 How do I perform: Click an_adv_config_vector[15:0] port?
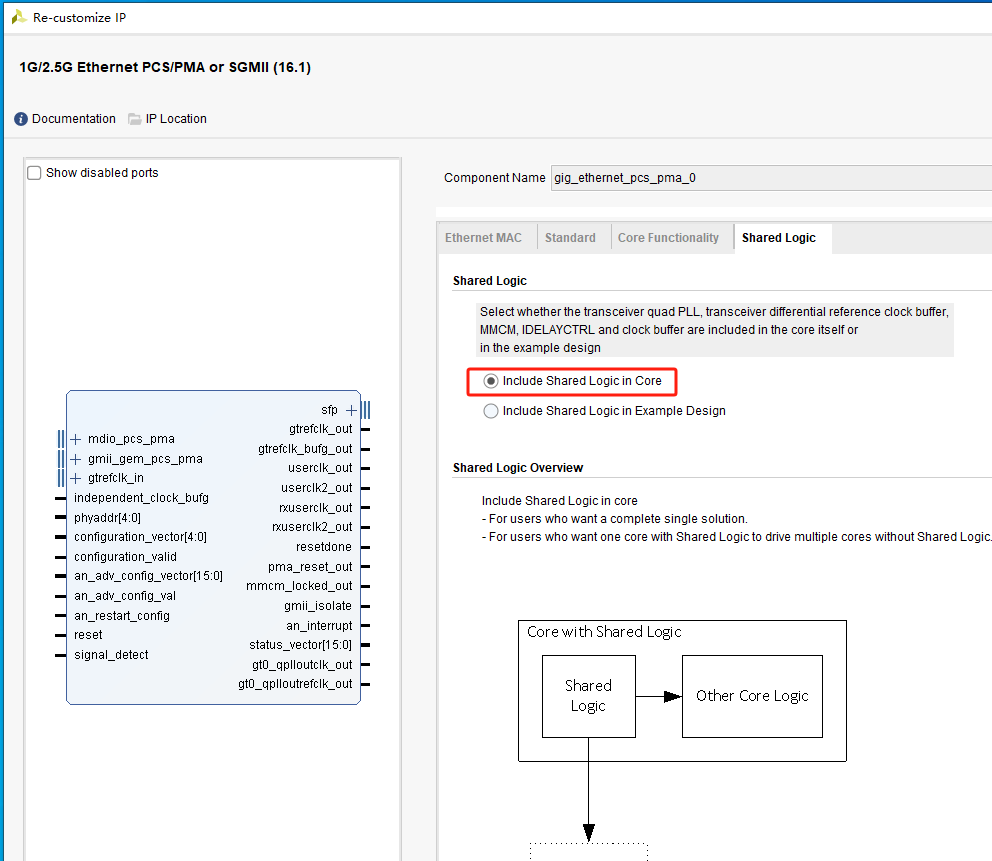pyautogui.click(x=148, y=576)
